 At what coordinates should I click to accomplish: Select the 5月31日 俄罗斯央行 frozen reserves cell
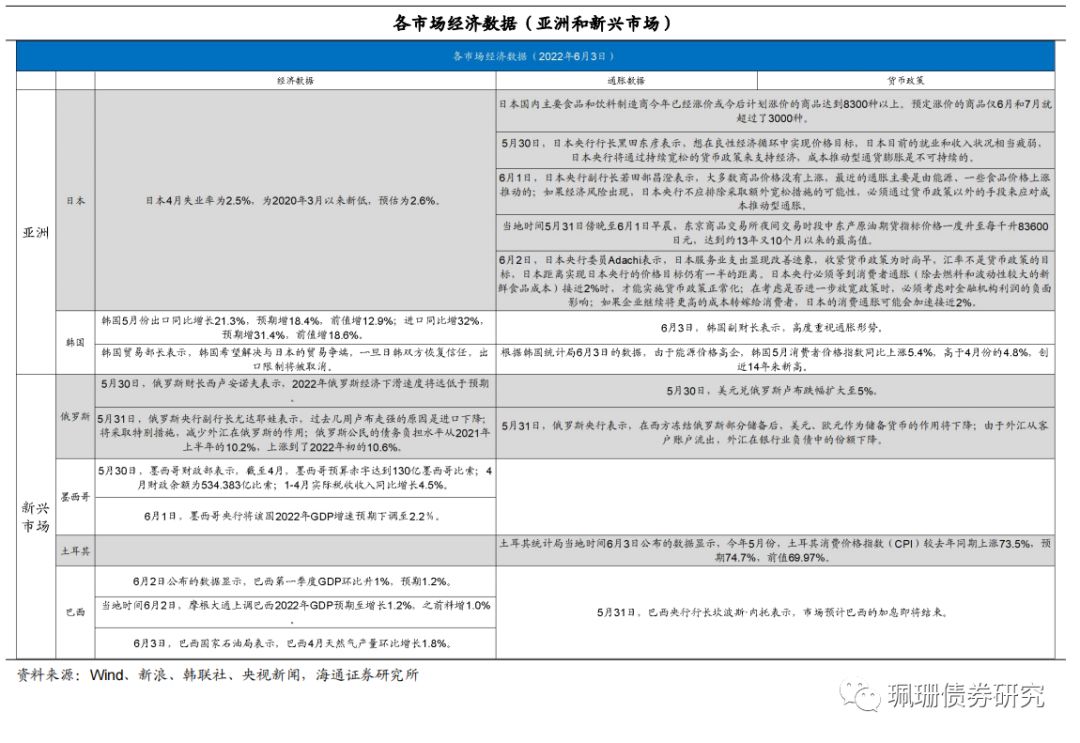pyautogui.click(x=776, y=432)
